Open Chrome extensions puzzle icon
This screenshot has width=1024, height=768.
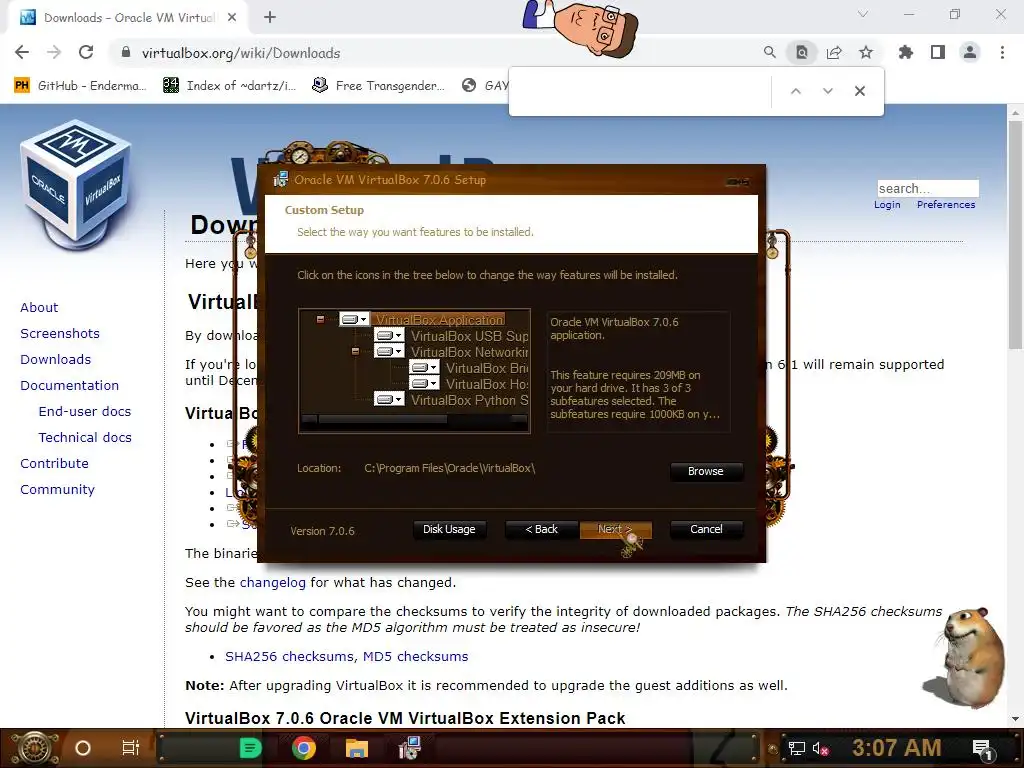[906, 52]
